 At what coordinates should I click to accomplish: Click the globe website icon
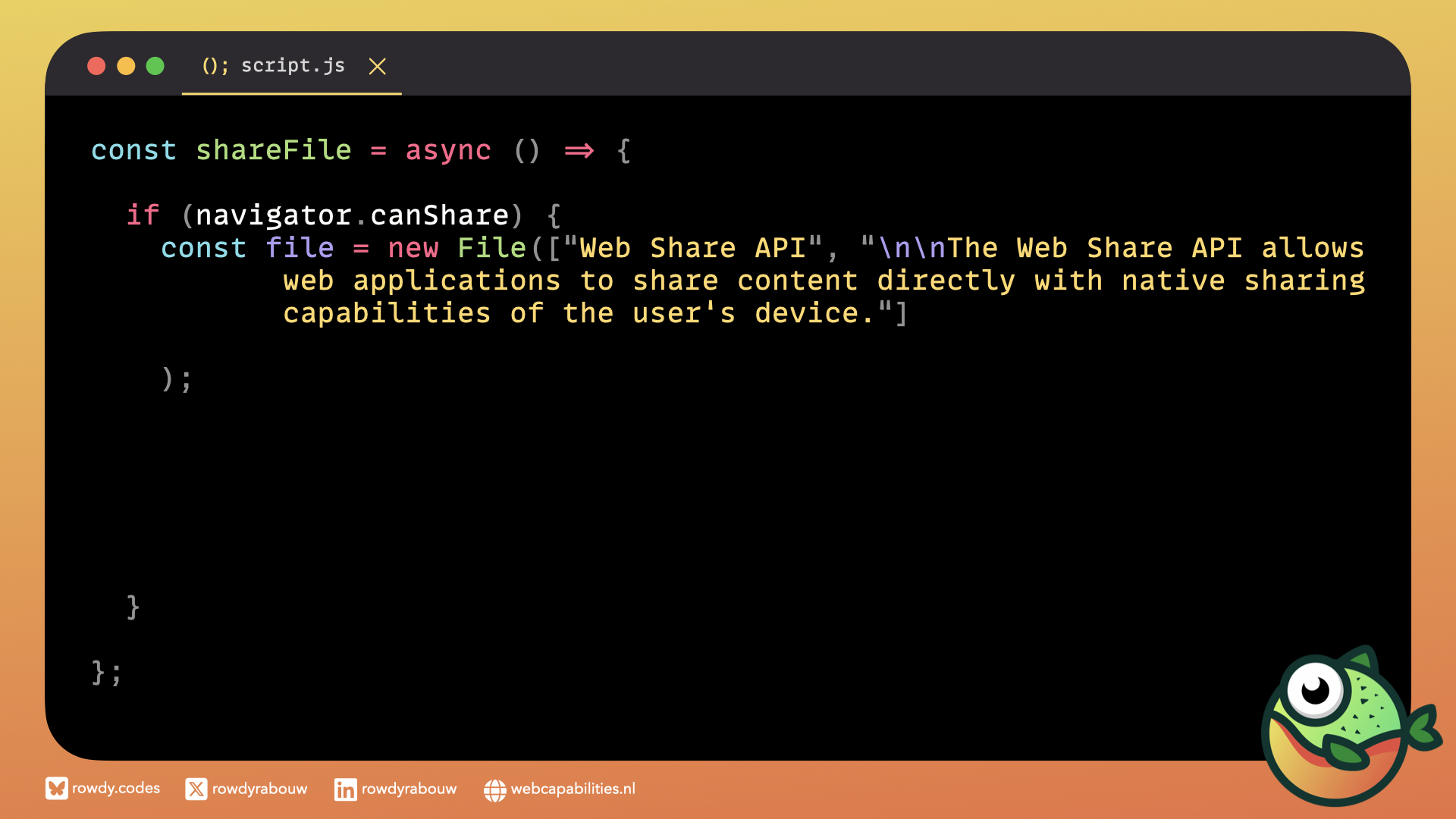[494, 790]
